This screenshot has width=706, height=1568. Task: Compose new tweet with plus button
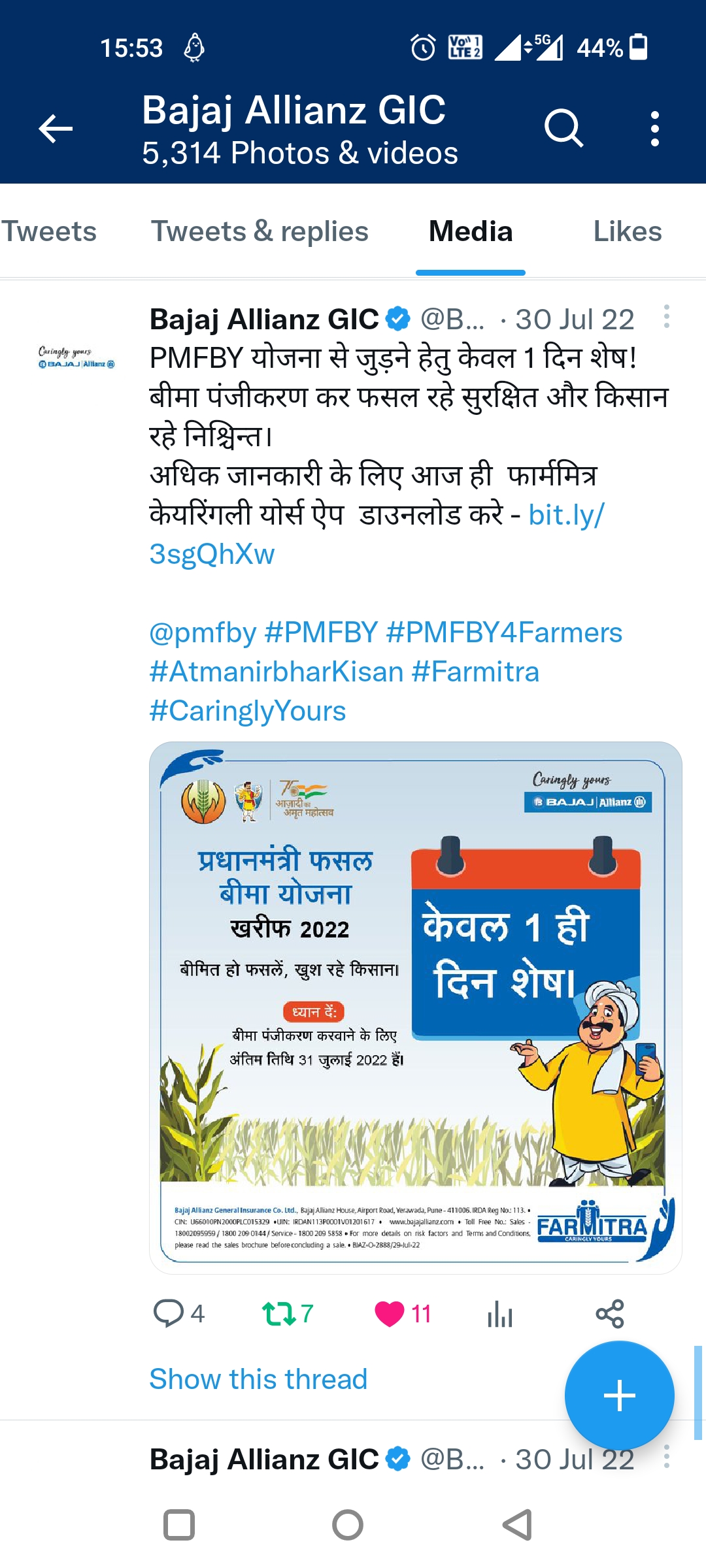(x=619, y=1396)
